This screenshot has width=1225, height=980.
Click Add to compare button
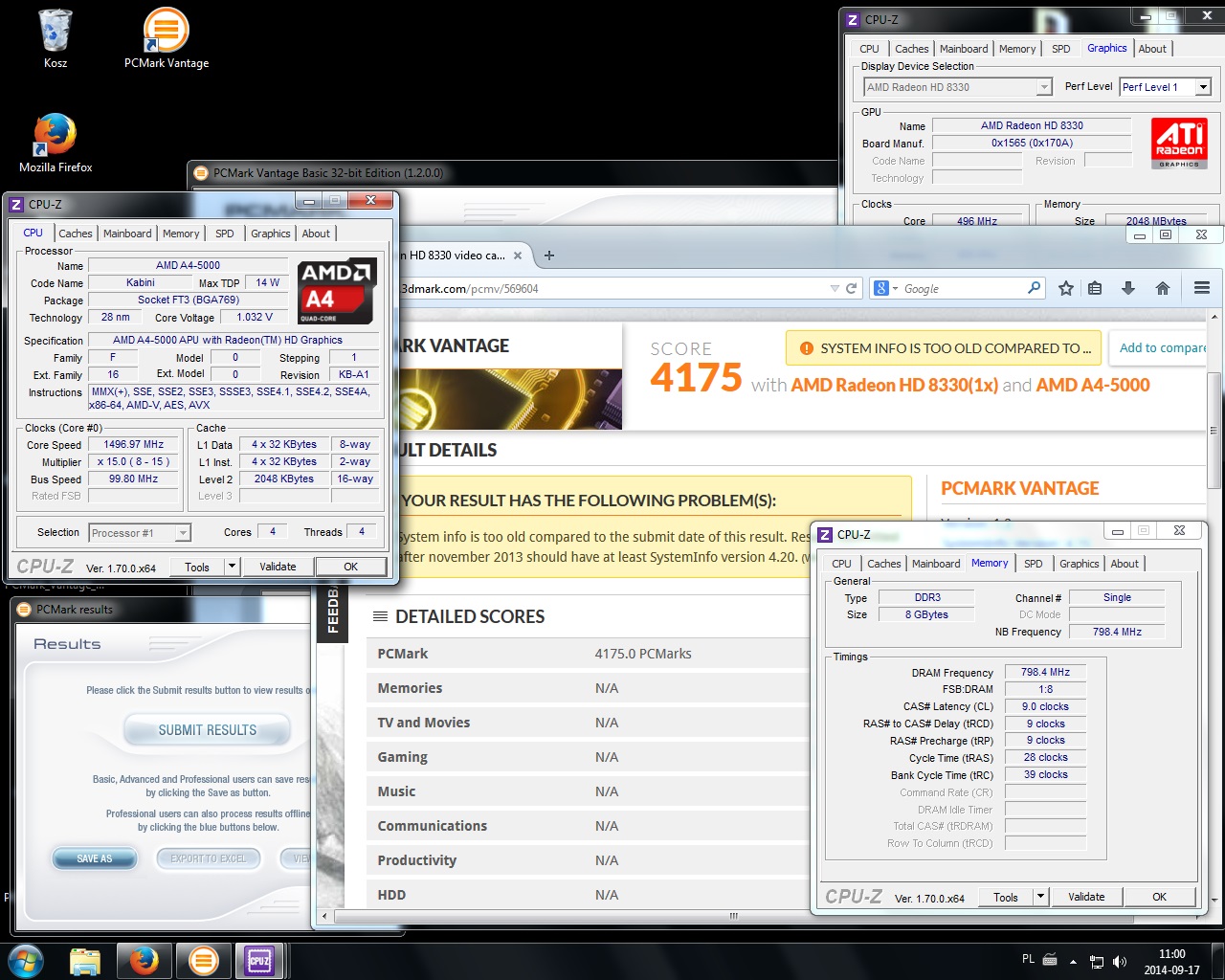click(x=1157, y=347)
